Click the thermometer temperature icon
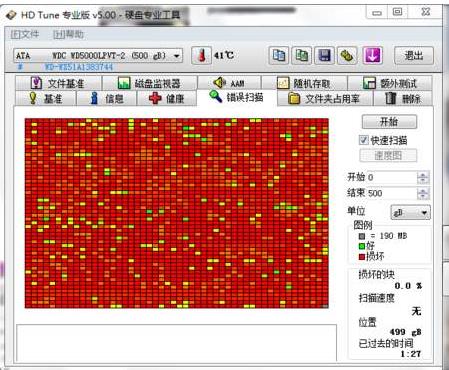The height and width of the screenshot is (370, 449). pos(201,55)
